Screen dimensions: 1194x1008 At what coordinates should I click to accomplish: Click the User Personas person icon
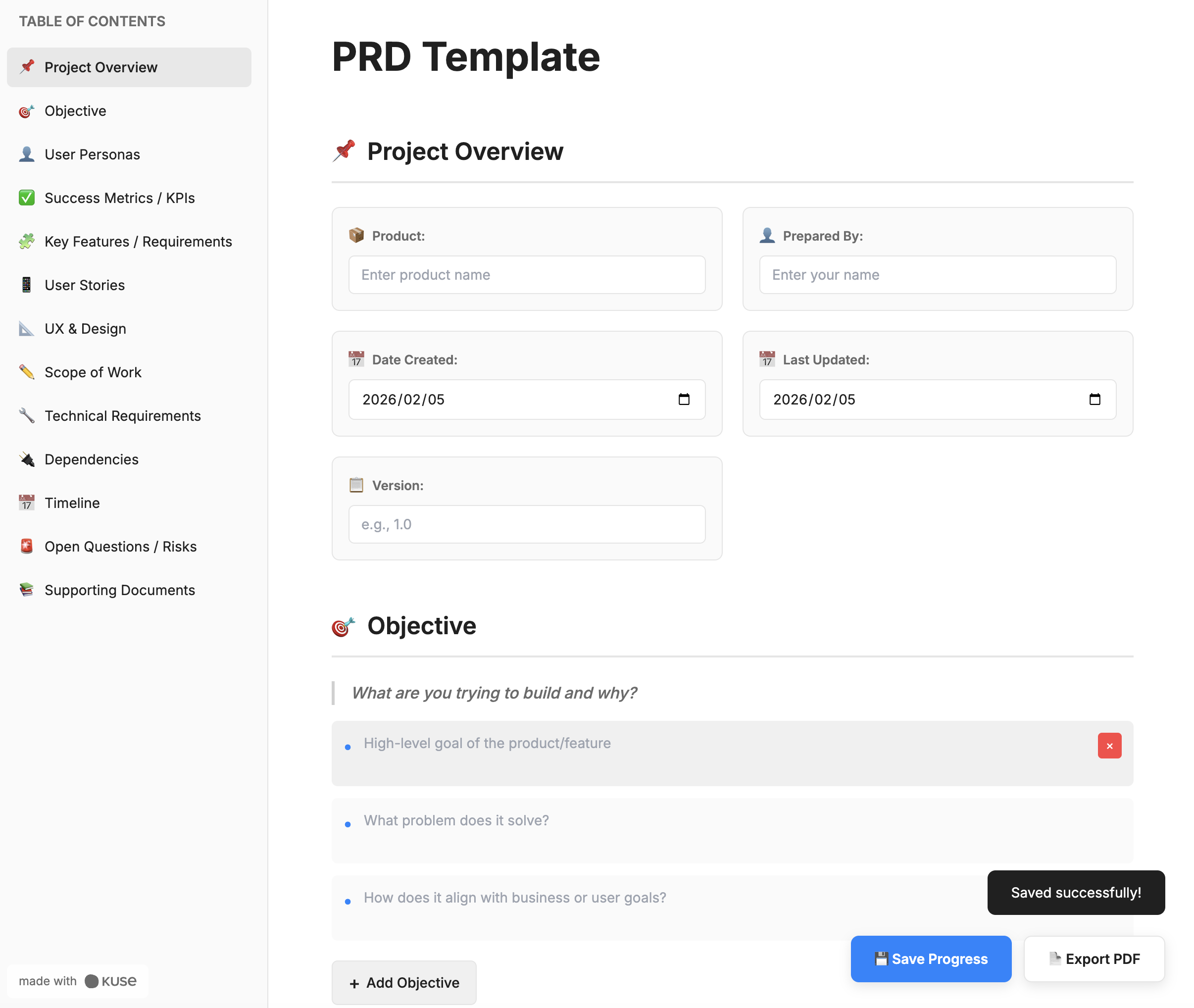[x=26, y=154]
